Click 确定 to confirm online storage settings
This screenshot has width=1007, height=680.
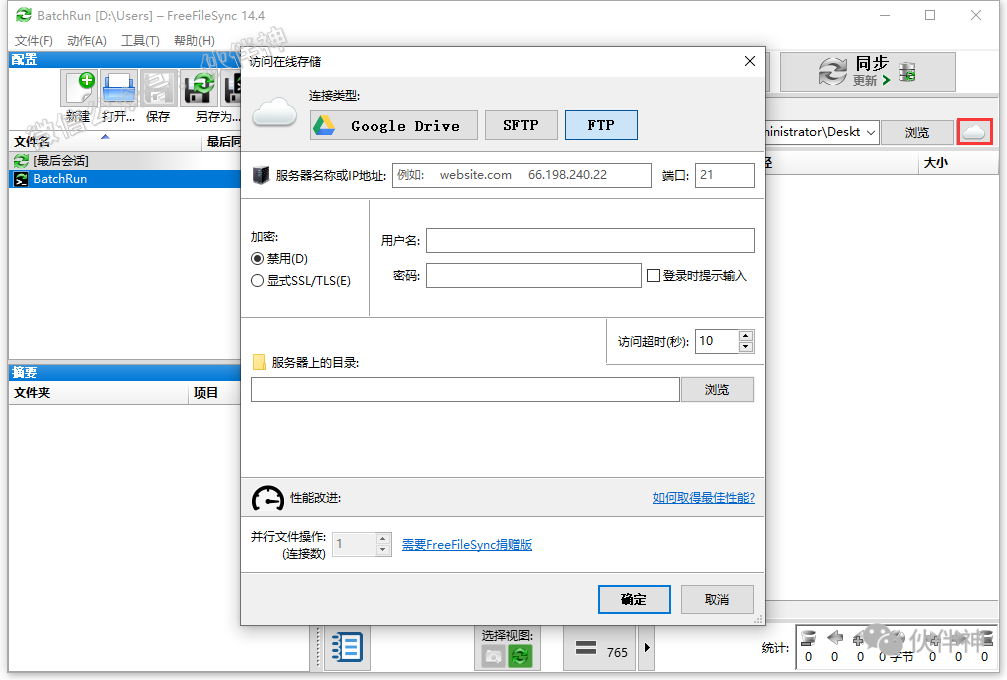(634, 599)
